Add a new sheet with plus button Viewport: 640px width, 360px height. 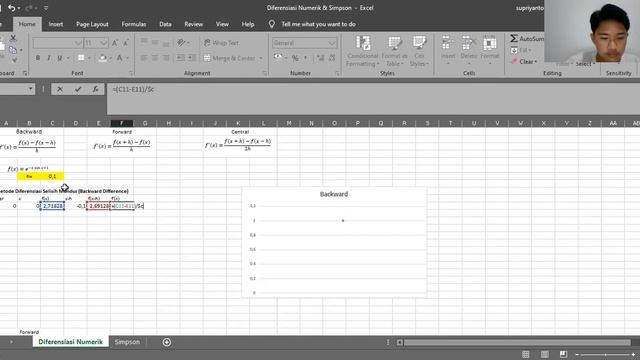(167, 342)
